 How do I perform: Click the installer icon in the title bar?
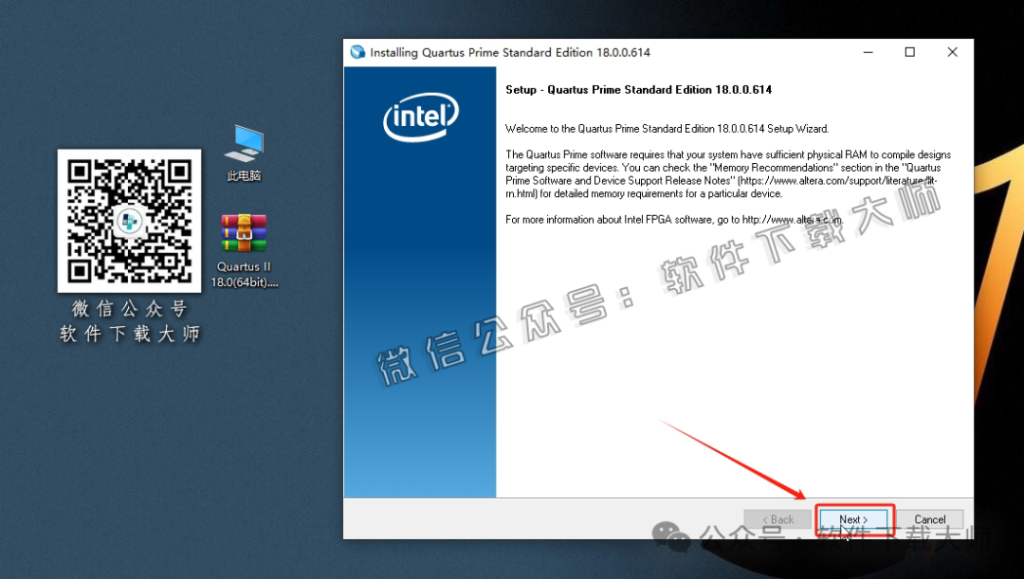pos(356,51)
